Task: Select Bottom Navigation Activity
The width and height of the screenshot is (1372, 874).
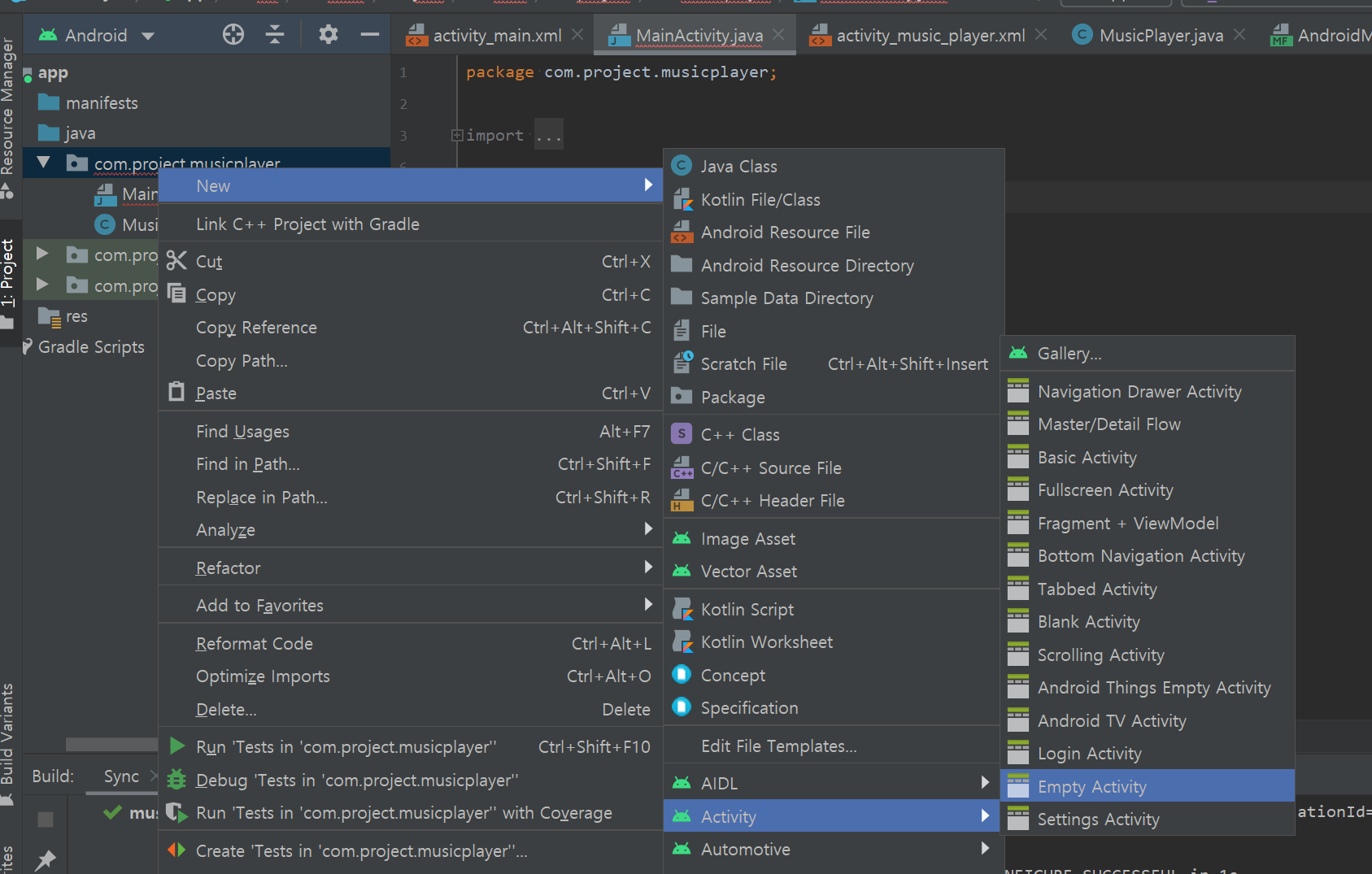Action: point(1148,556)
